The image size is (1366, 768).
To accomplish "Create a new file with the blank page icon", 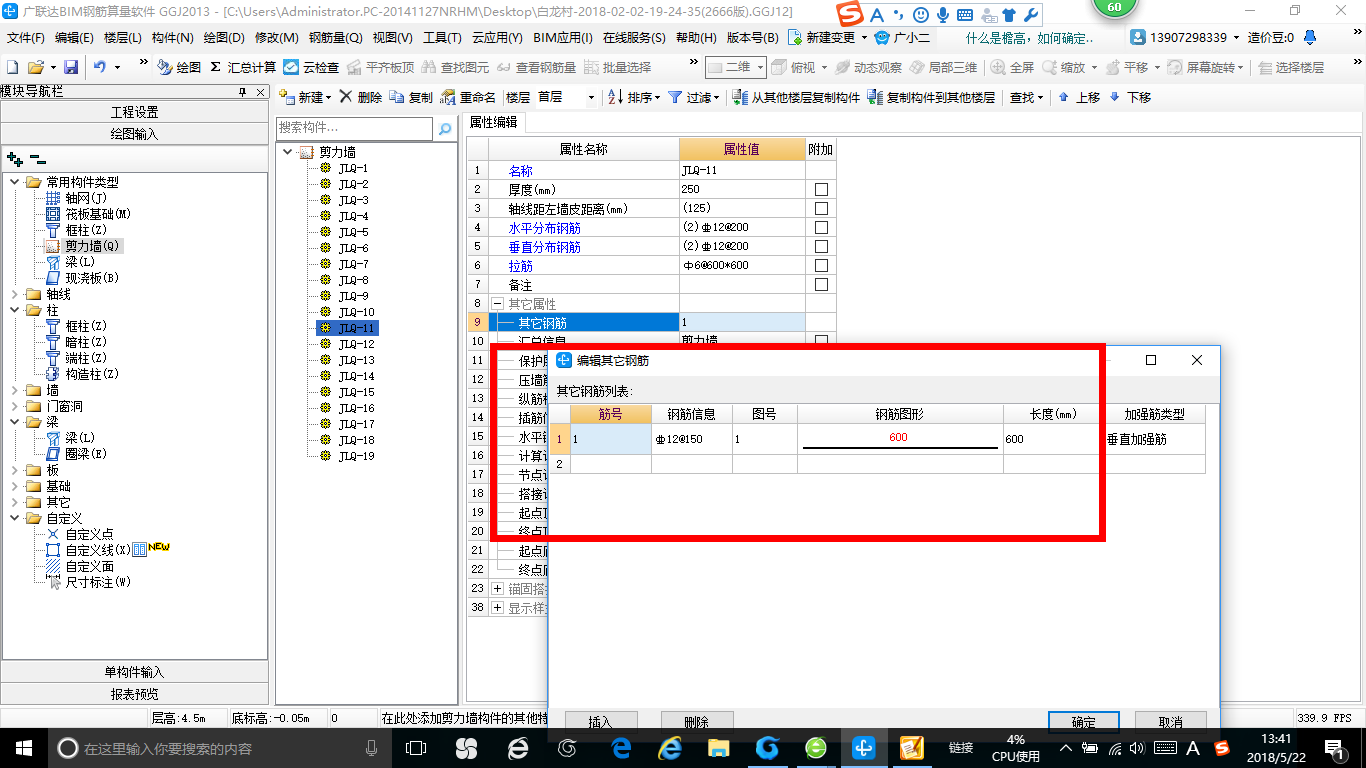I will (12, 67).
